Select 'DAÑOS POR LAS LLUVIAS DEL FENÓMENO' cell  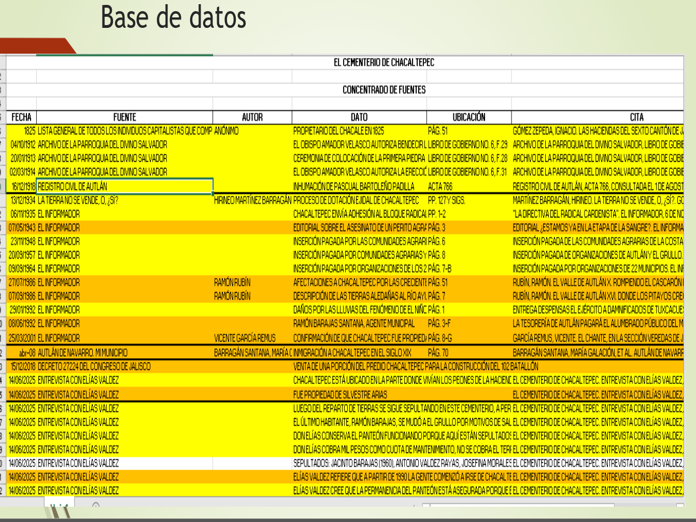(x=359, y=310)
